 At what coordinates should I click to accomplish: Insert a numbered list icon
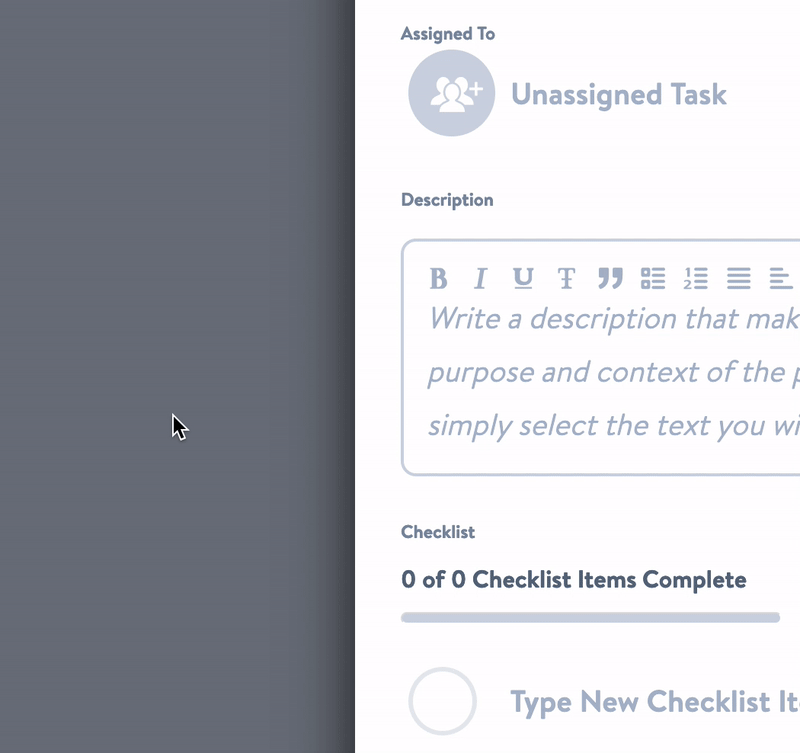tap(696, 279)
